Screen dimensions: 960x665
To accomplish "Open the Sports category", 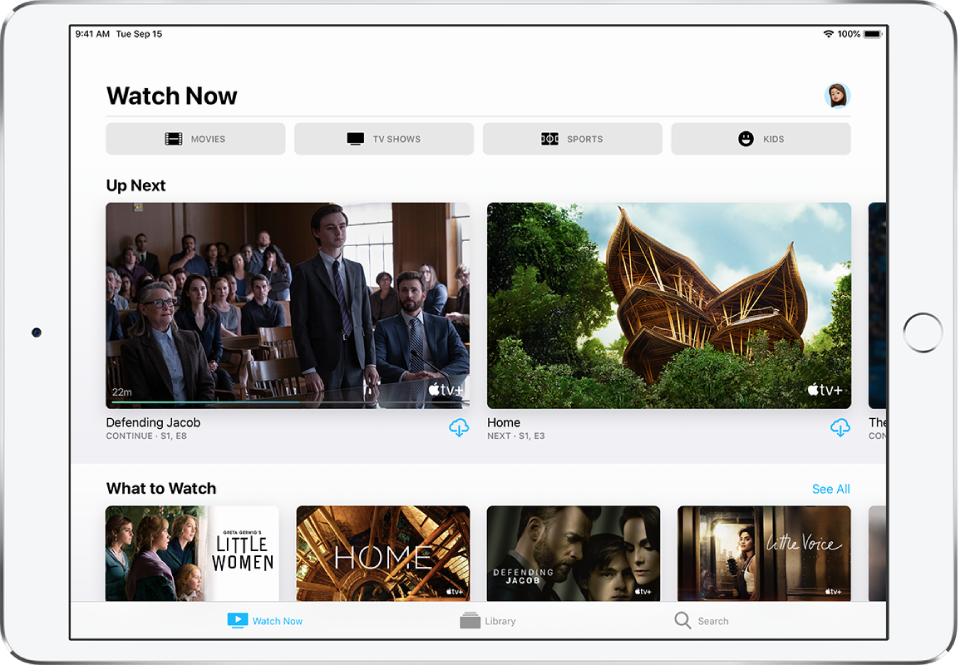I will (x=572, y=139).
